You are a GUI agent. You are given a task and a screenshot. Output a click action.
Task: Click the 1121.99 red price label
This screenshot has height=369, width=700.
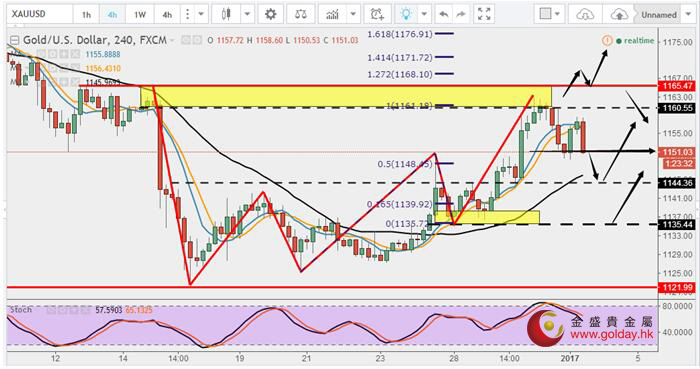[677, 288]
